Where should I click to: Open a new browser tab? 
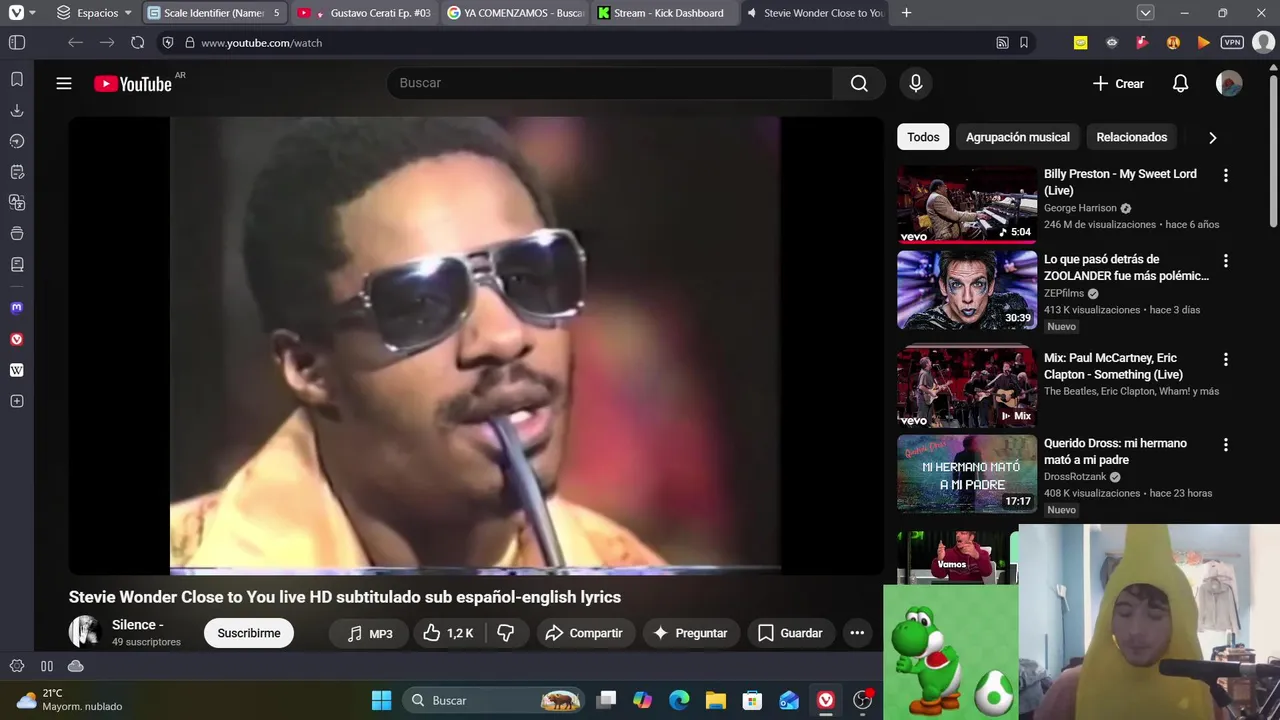[906, 13]
